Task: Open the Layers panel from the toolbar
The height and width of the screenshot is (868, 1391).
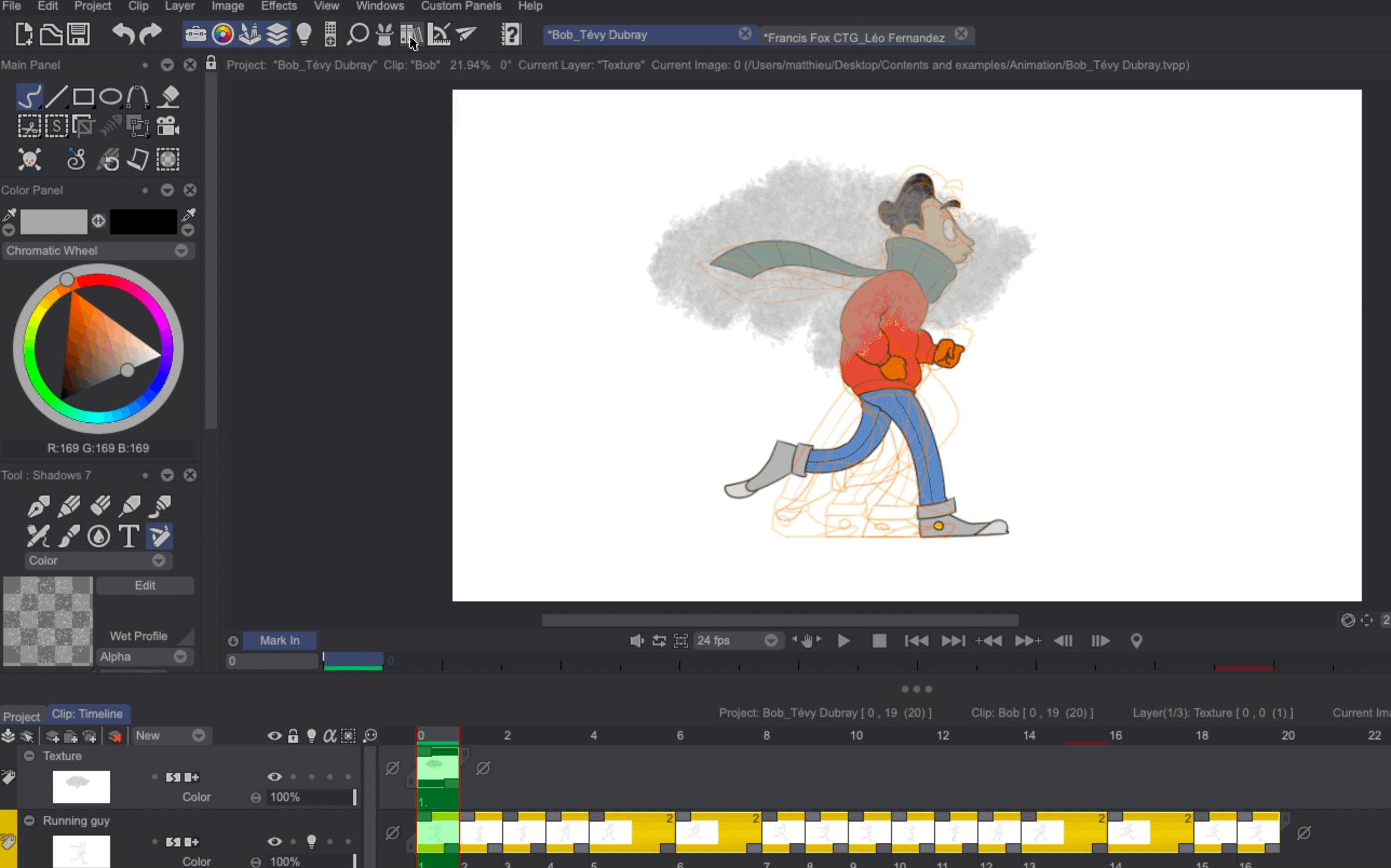Action: (277, 34)
